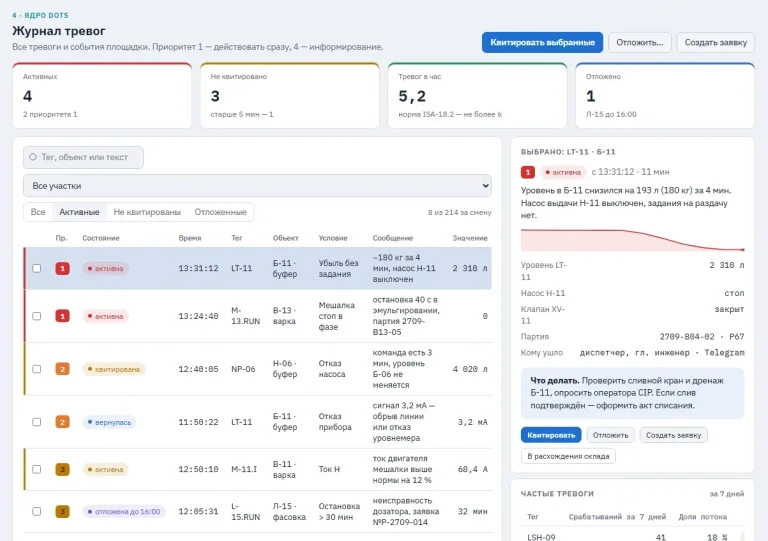Click 'Сообщение' column header
This screenshot has height=541, width=768.
[393, 238]
